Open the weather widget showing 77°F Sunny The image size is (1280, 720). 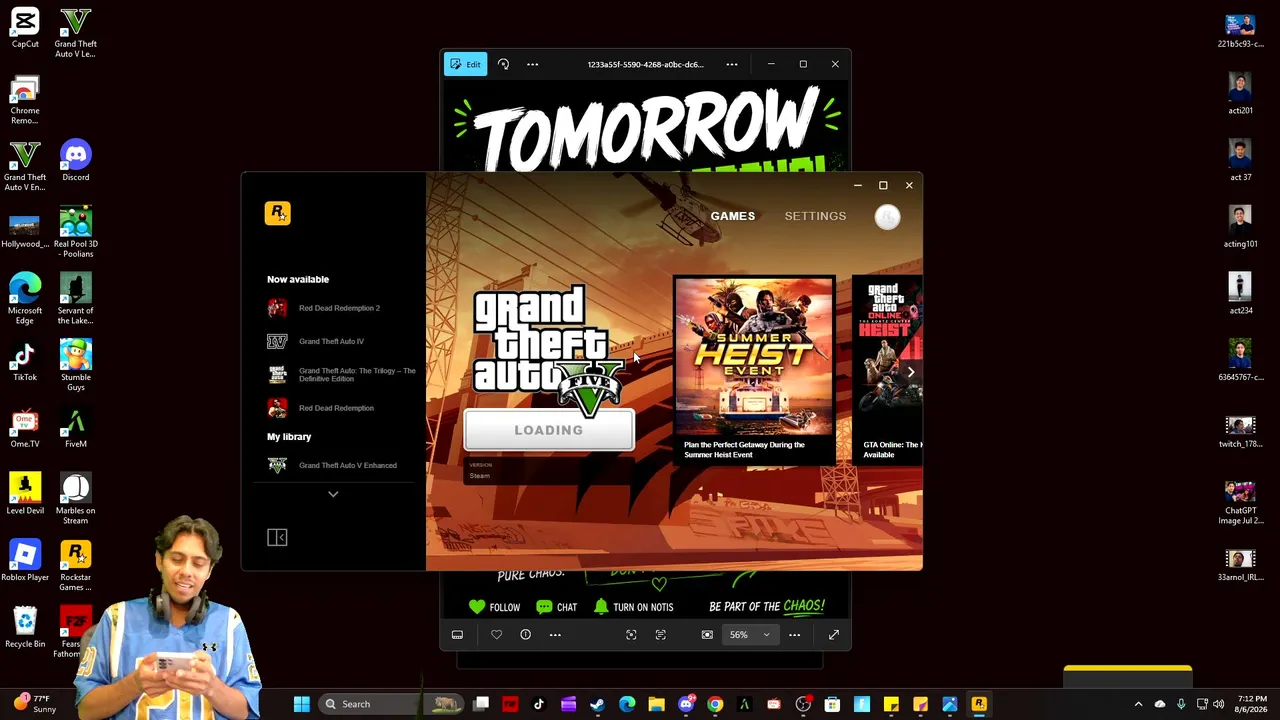pyautogui.click(x=33, y=704)
